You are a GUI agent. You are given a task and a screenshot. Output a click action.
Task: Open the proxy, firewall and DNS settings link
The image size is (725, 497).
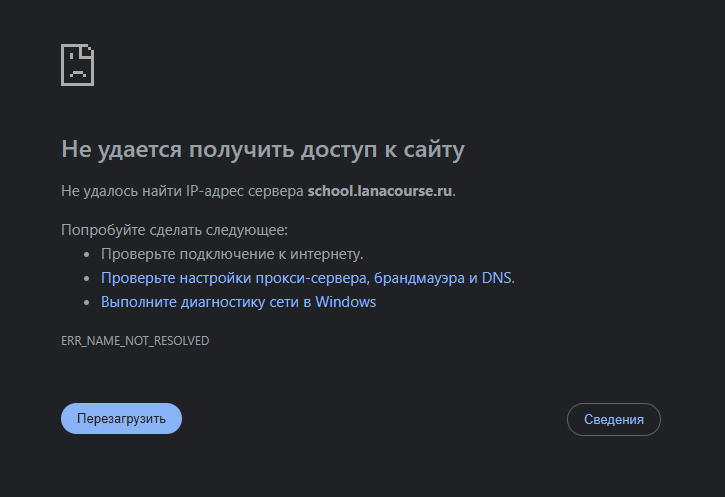click(307, 278)
